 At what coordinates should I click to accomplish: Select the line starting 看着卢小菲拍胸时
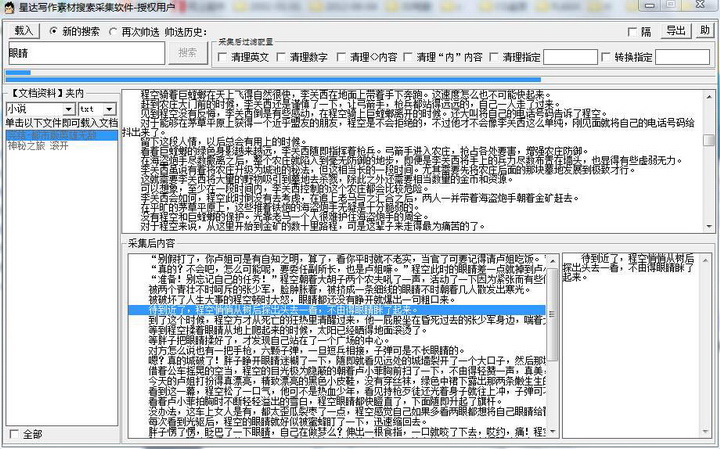pyautogui.click(x=337, y=401)
